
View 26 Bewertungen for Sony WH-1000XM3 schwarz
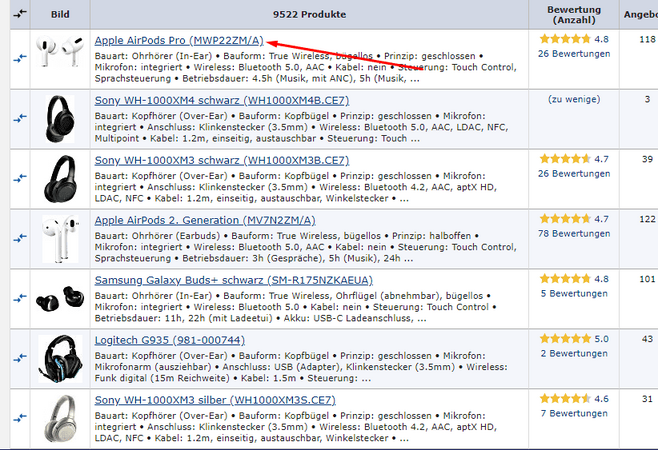[x=574, y=173]
